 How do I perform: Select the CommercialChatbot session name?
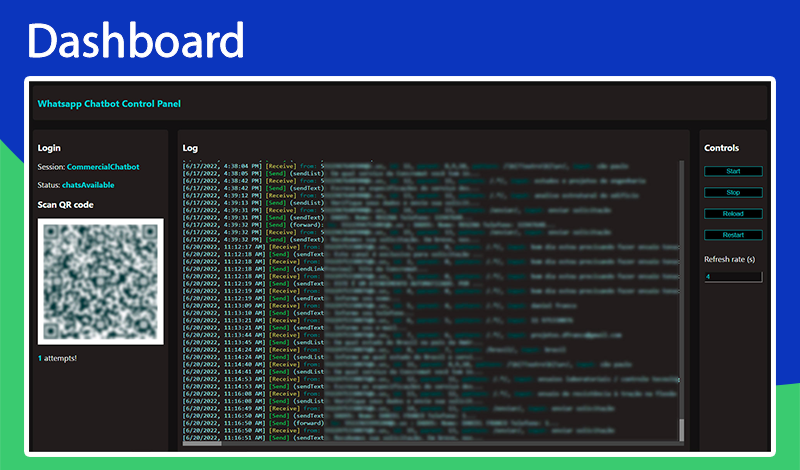[x=103, y=167]
